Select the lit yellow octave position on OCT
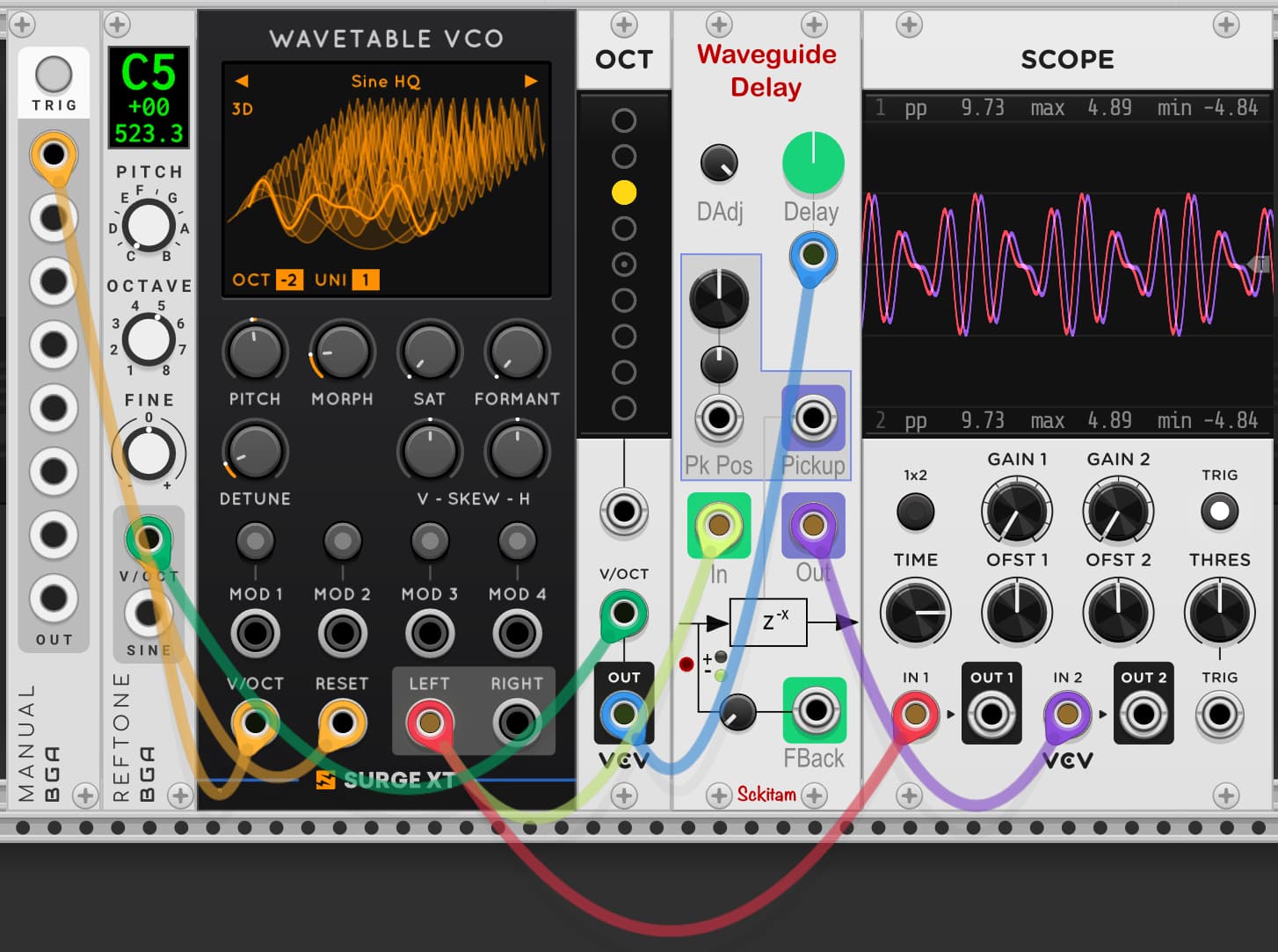This screenshot has width=1278, height=952. point(624,193)
